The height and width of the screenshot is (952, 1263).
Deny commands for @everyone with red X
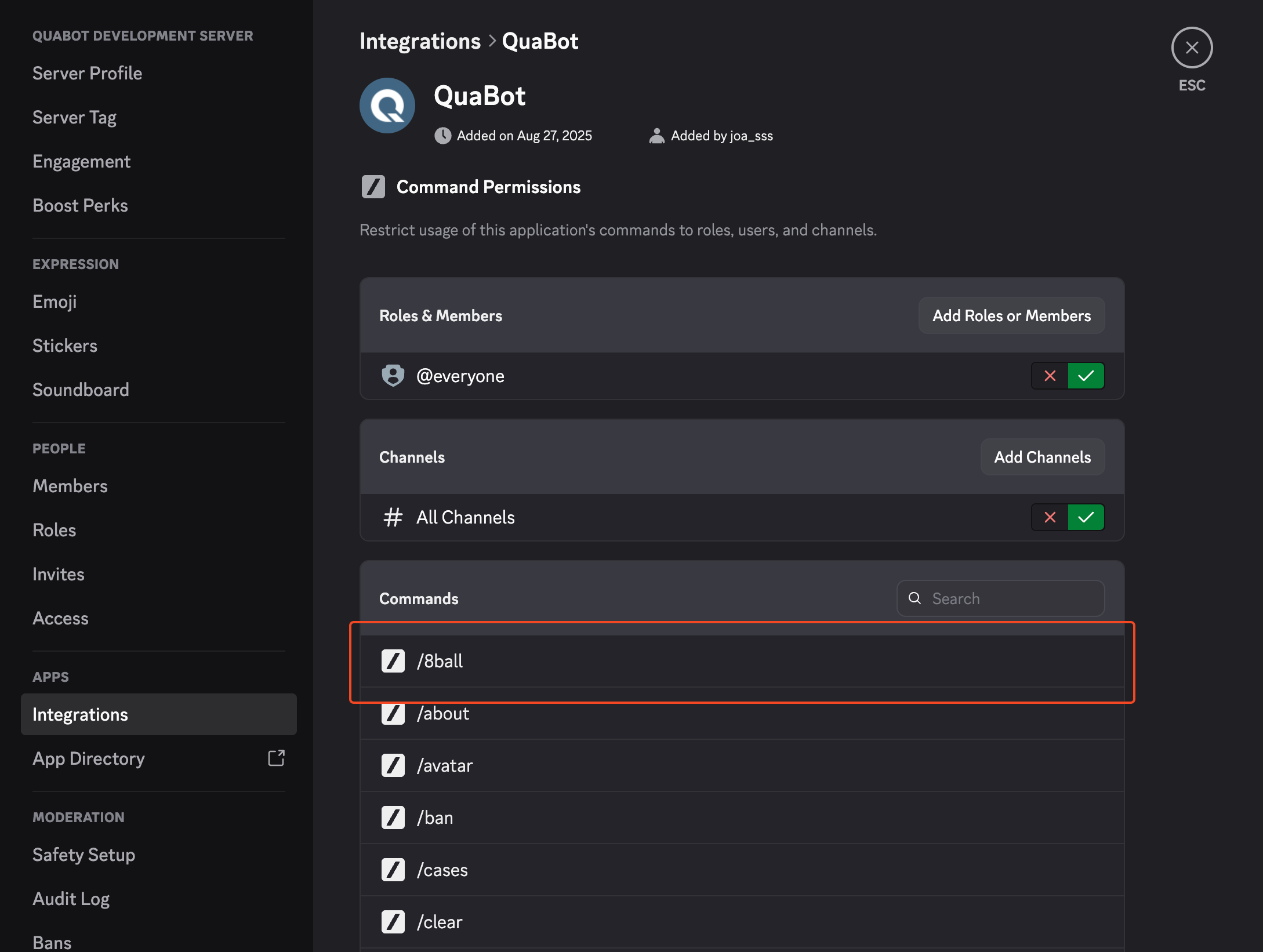(x=1050, y=376)
